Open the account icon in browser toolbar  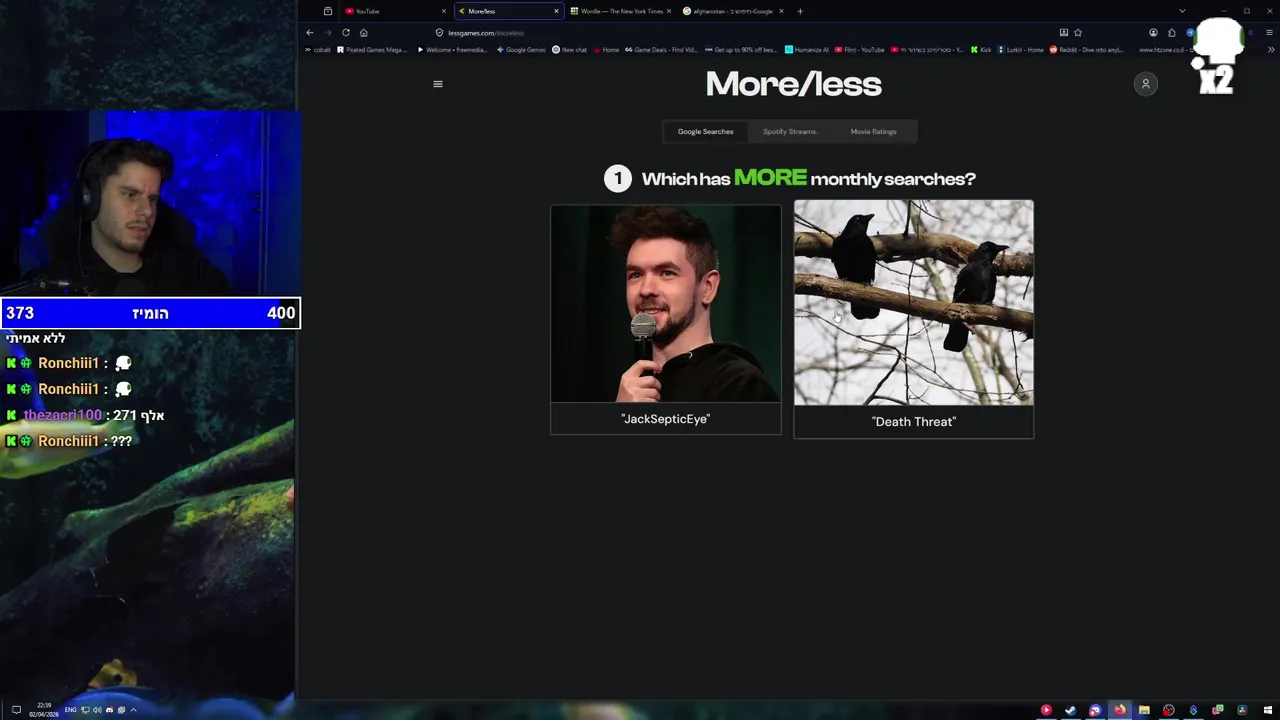coord(1153,33)
